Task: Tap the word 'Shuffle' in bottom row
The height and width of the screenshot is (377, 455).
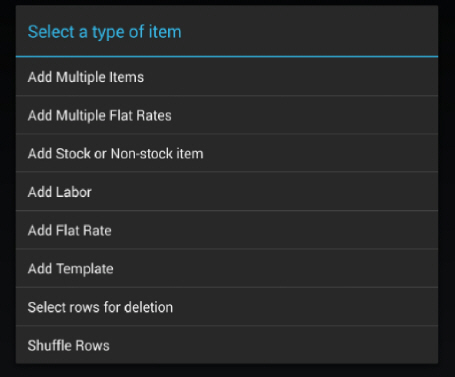Action: click(x=49, y=346)
